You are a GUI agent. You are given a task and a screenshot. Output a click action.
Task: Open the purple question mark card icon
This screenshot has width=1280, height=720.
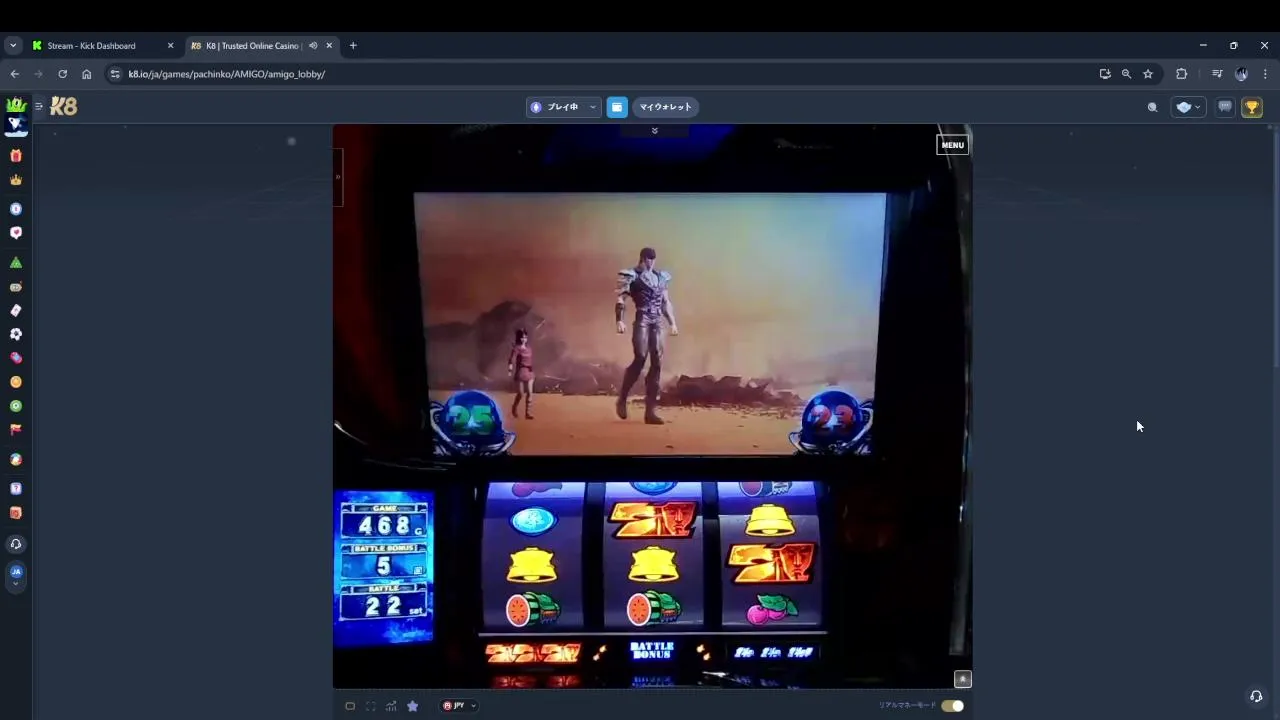coord(16,489)
